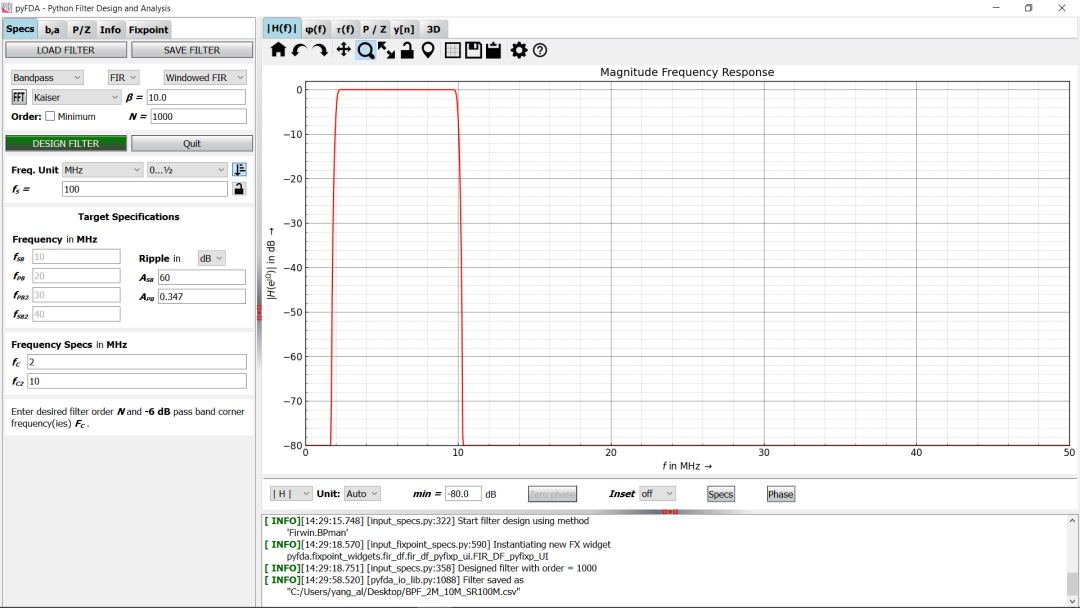Go back to previous plot view
The width and height of the screenshot is (1080, 608).
point(299,50)
